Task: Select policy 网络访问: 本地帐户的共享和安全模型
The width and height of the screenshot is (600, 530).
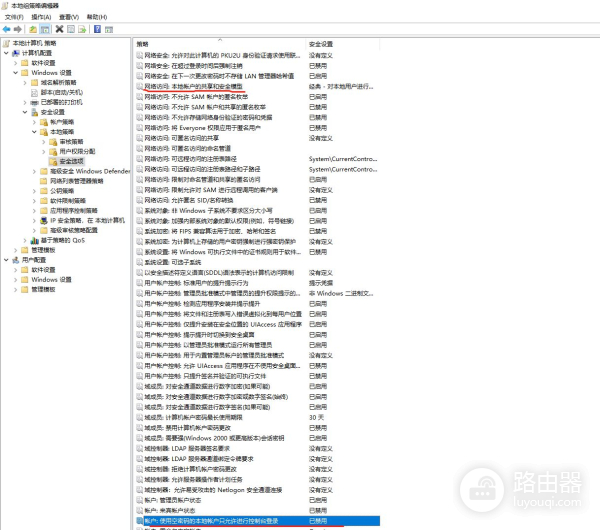Action: [x=199, y=86]
